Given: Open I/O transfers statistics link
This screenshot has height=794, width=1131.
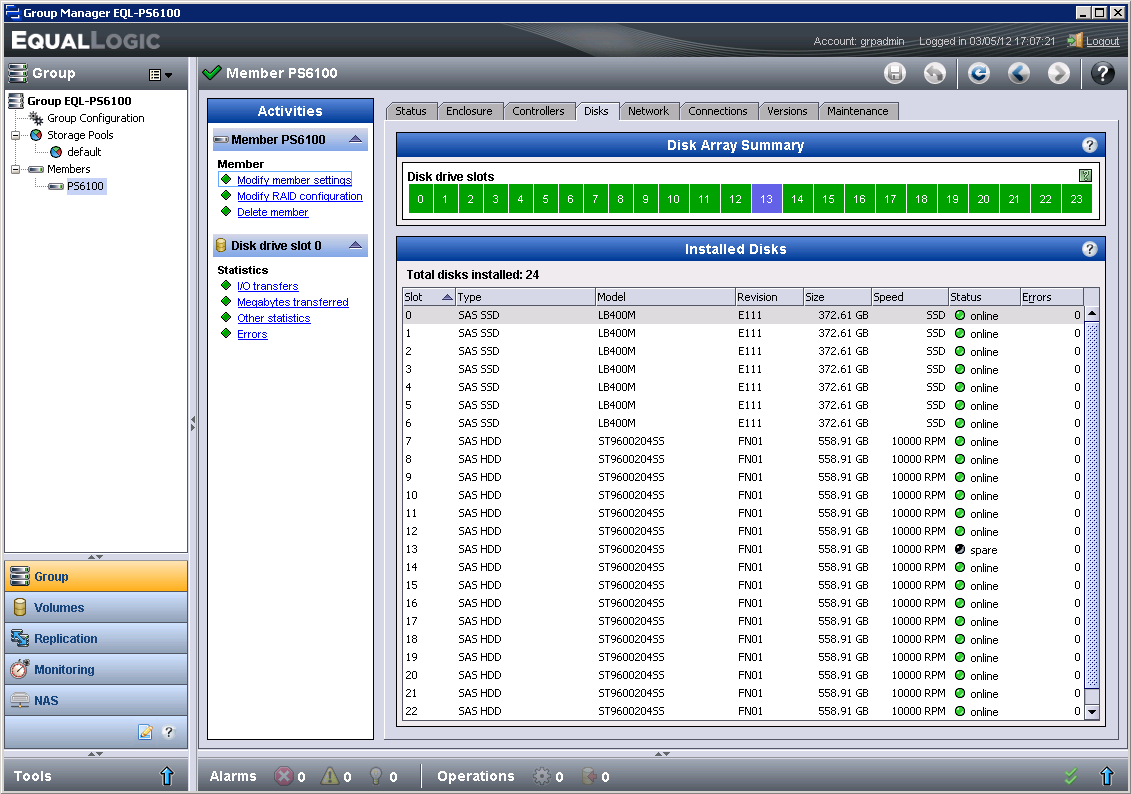Looking at the screenshot, I should click(268, 286).
